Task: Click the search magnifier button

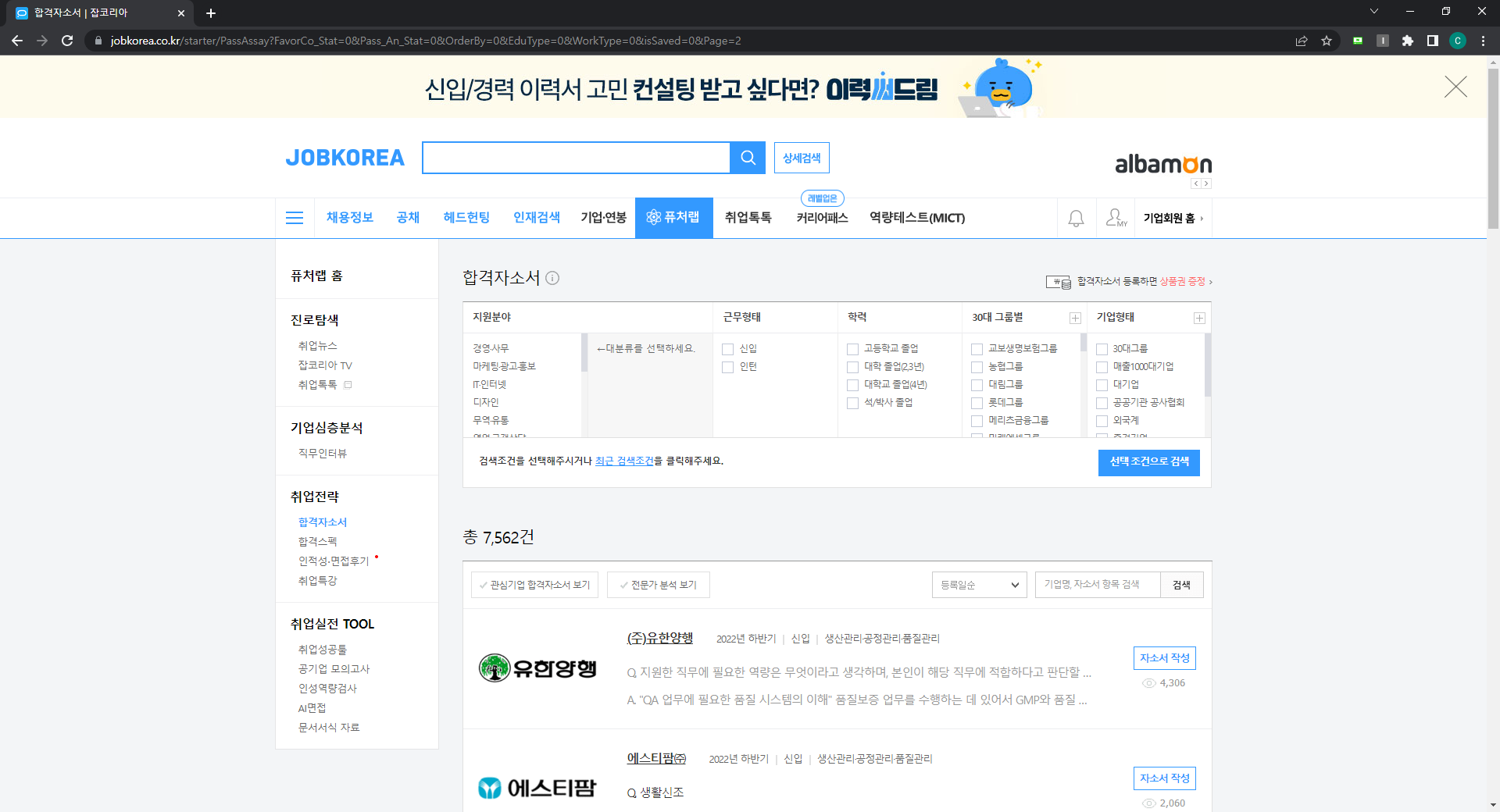Action: coord(748,158)
